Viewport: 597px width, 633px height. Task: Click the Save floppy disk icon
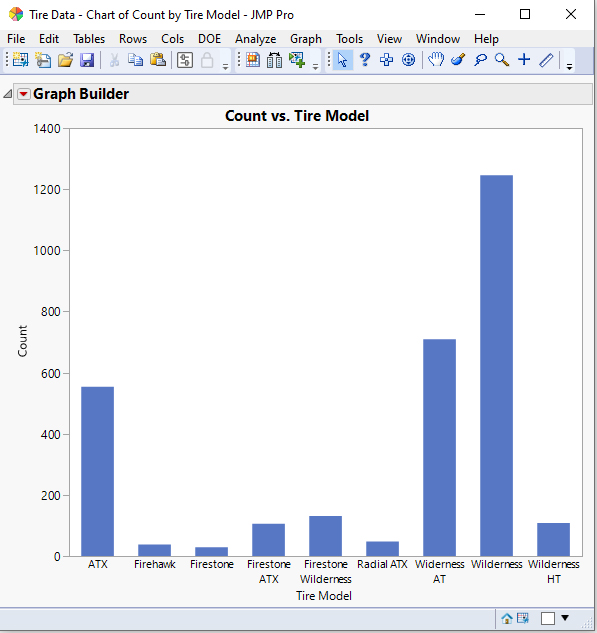coord(87,60)
